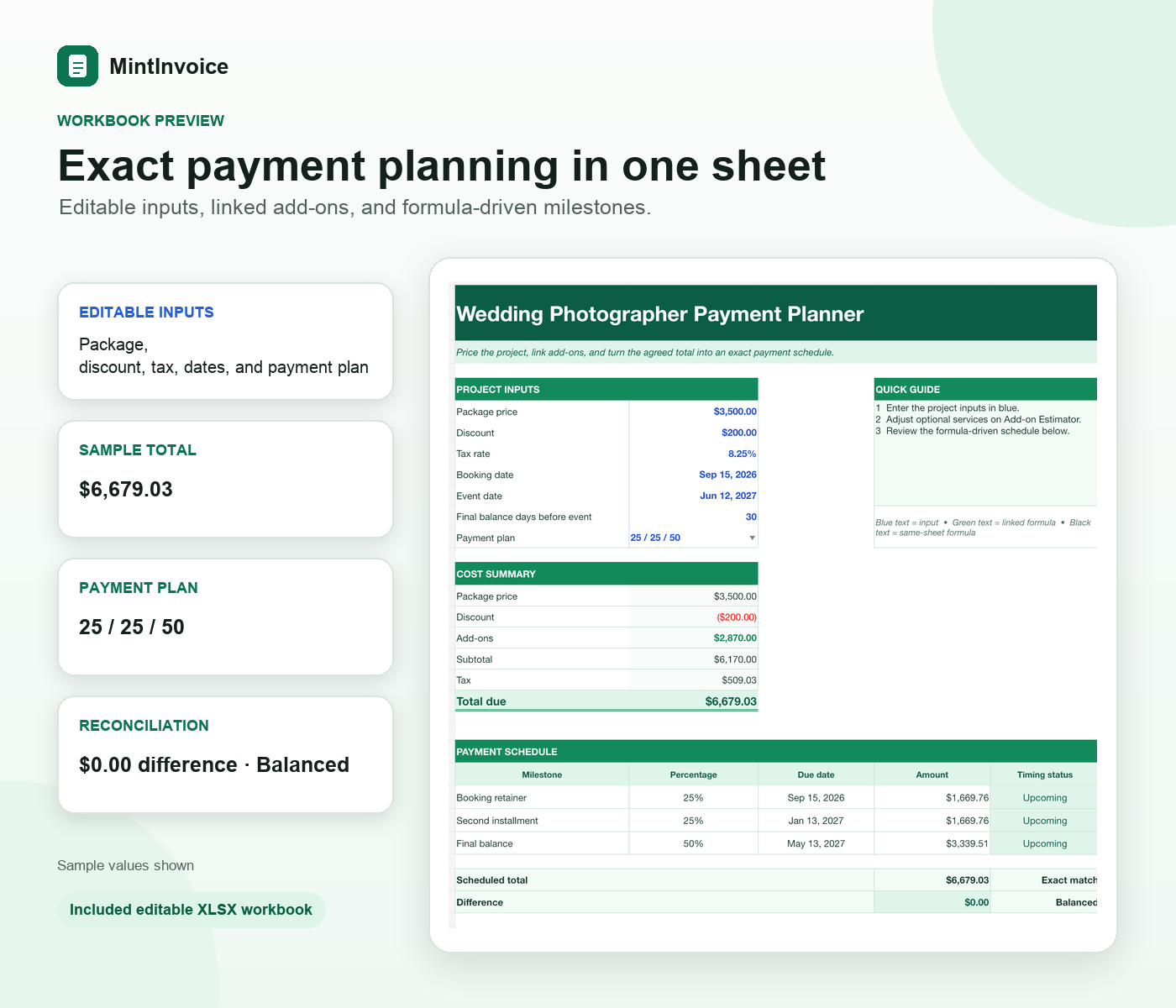
Task: Open the Payment plan dropdown arrow
Action: tap(752, 538)
